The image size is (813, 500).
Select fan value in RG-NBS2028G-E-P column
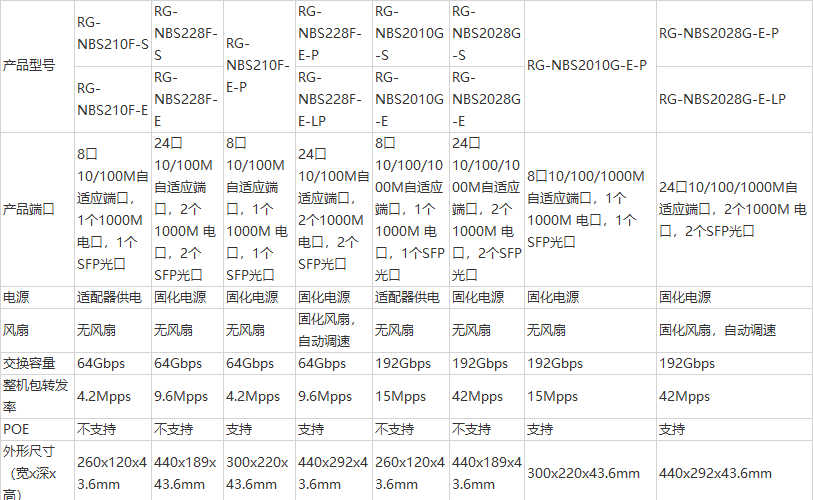coord(718,329)
